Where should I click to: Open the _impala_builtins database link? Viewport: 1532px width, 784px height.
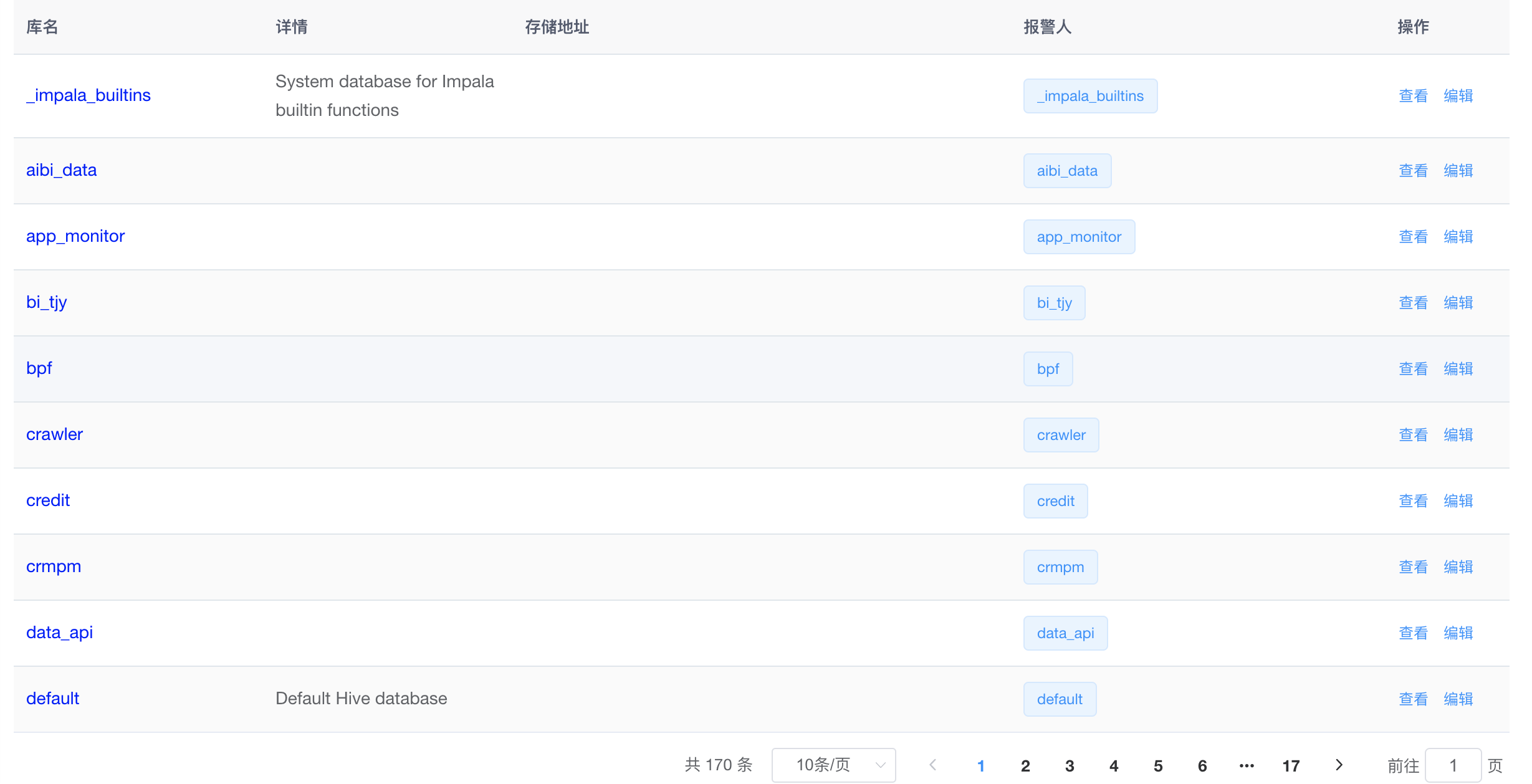point(89,95)
